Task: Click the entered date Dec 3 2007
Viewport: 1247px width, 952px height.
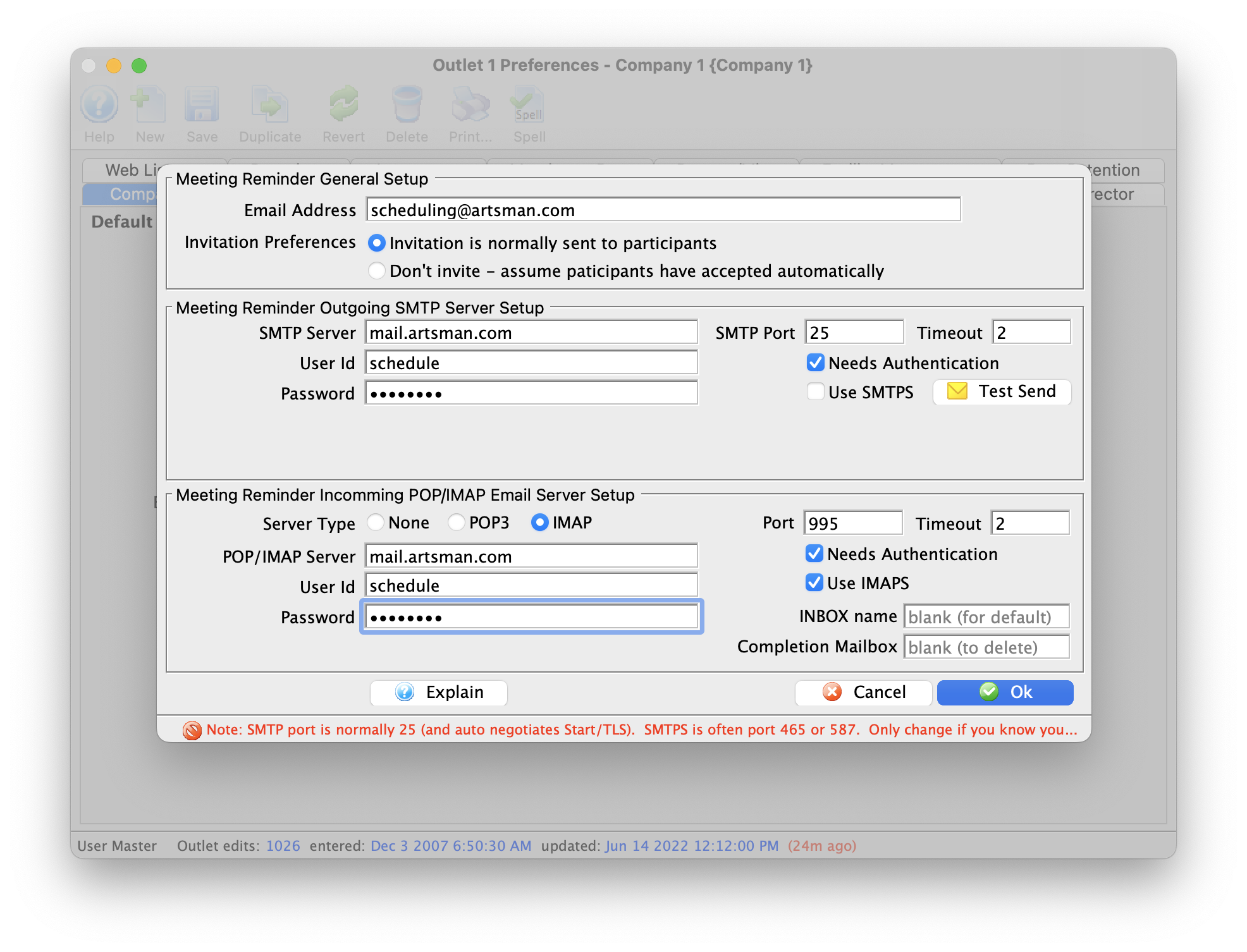Action: (451, 846)
